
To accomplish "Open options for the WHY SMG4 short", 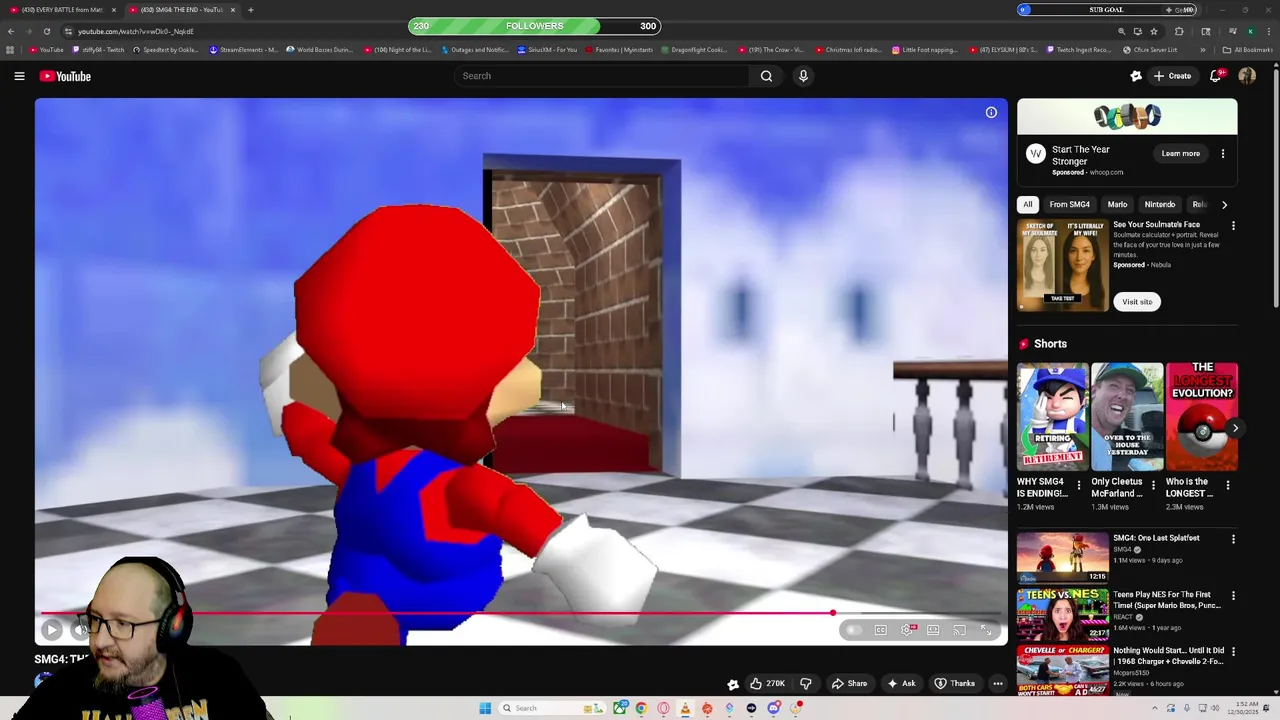I will click(1078, 485).
